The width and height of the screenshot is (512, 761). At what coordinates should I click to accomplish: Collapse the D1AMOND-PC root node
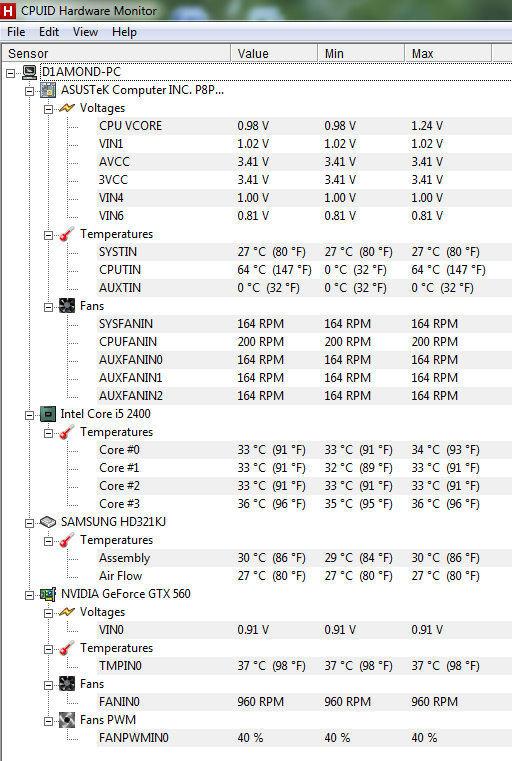click(x=11, y=74)
